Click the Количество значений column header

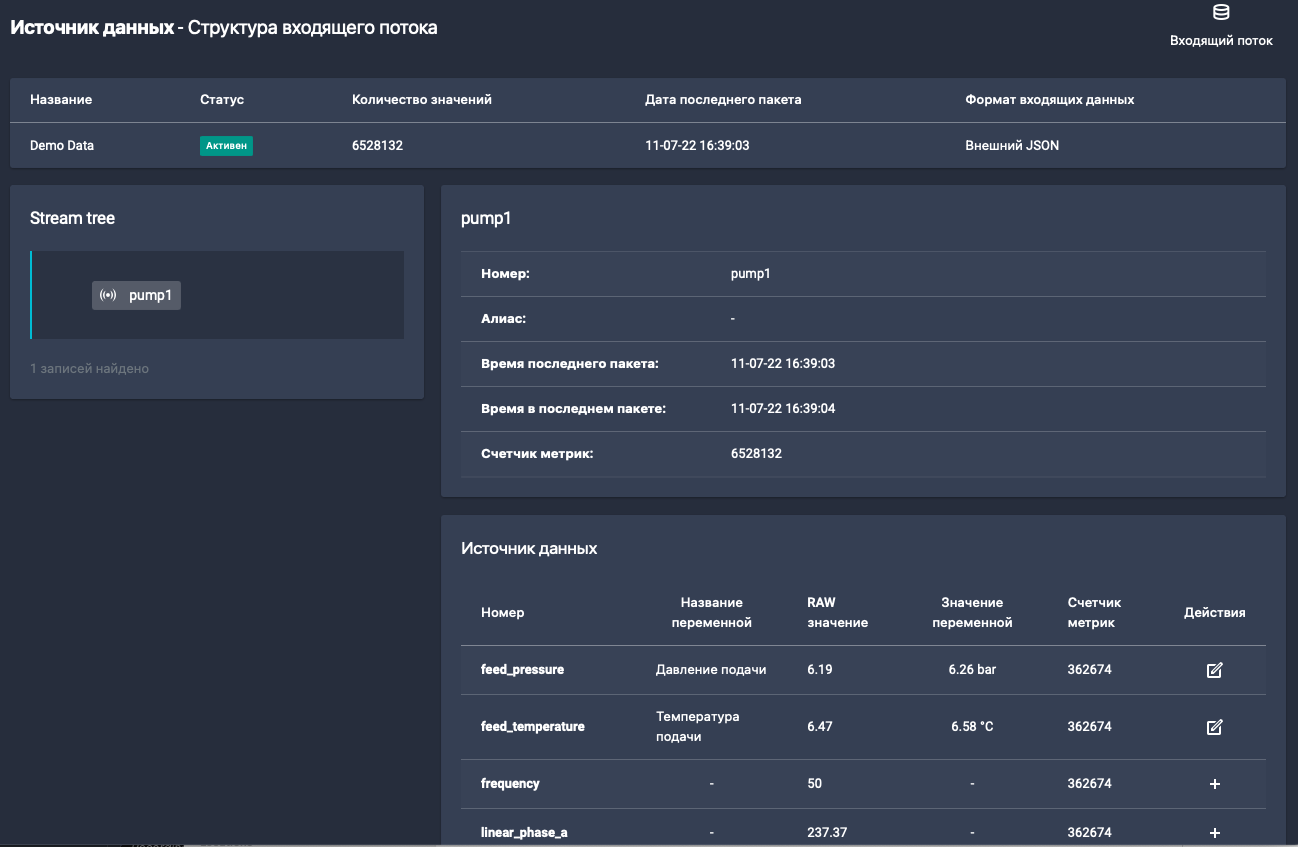(x=422, y=100)
